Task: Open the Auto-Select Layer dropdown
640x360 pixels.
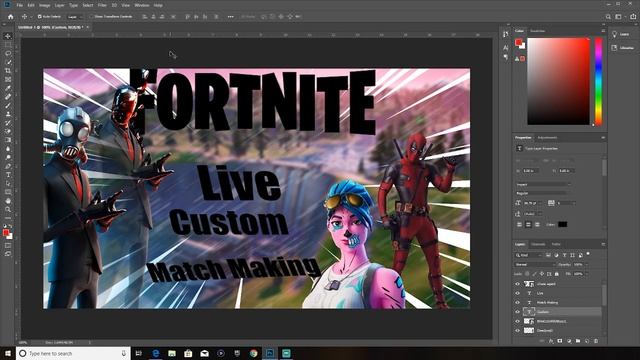Action: (x=75, y=17)
